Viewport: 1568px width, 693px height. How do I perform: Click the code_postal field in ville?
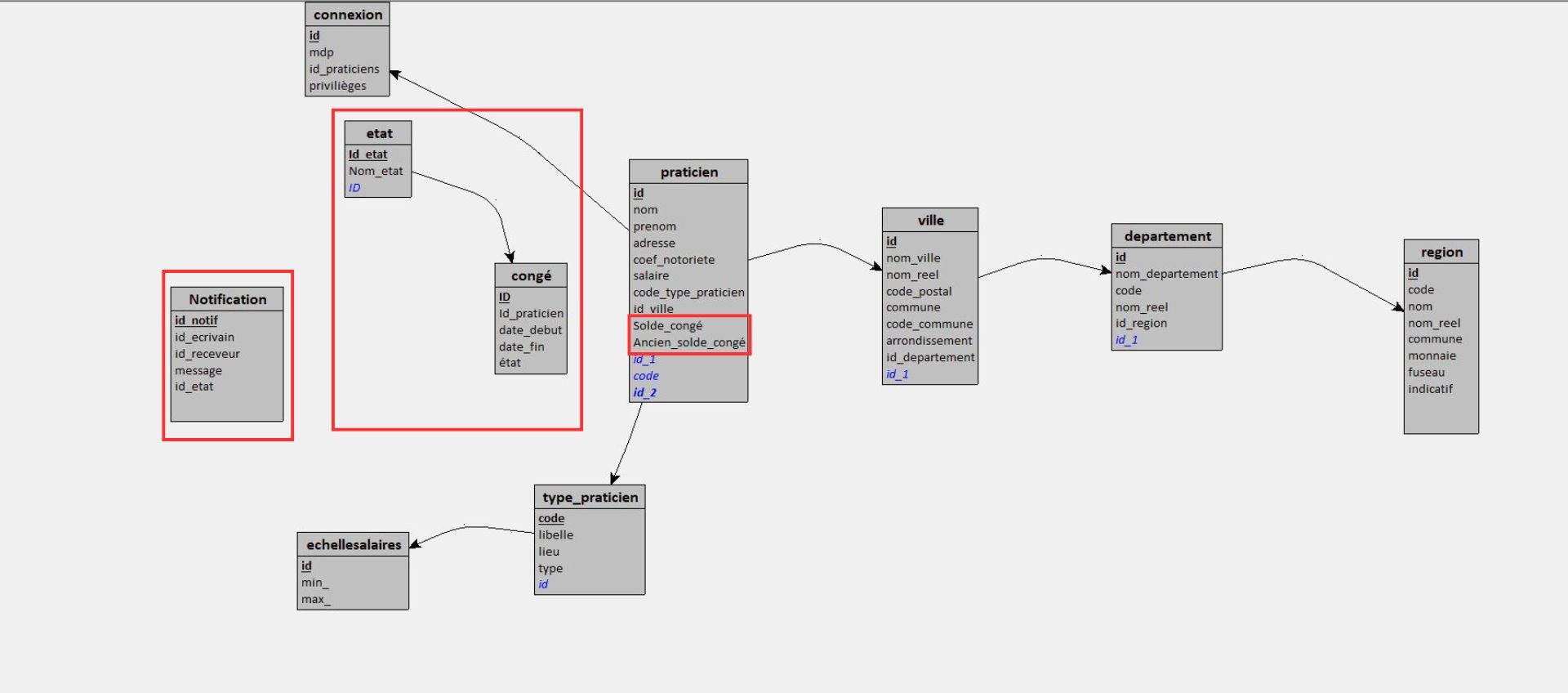tap(919, 292)
